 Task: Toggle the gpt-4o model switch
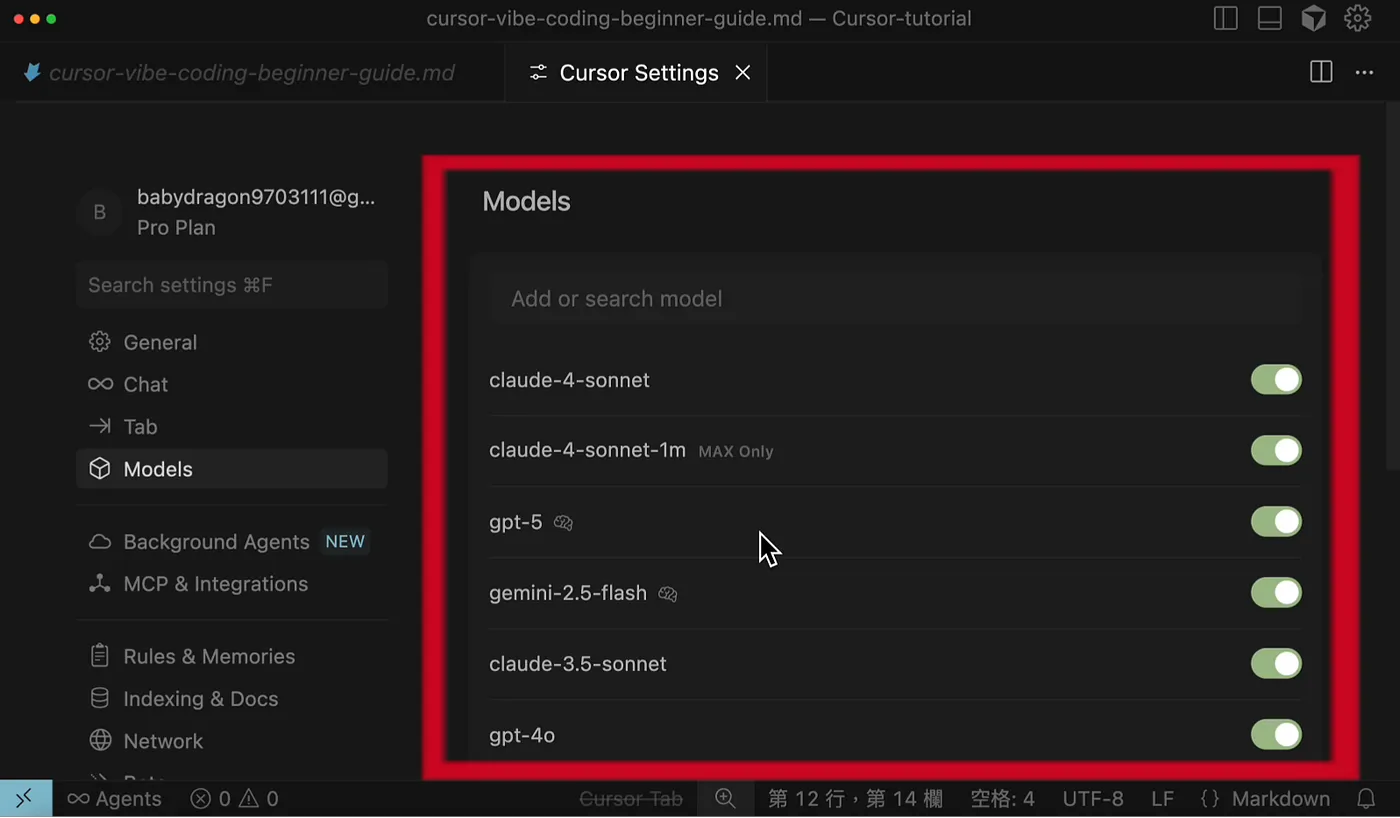tap(1276, 735)
